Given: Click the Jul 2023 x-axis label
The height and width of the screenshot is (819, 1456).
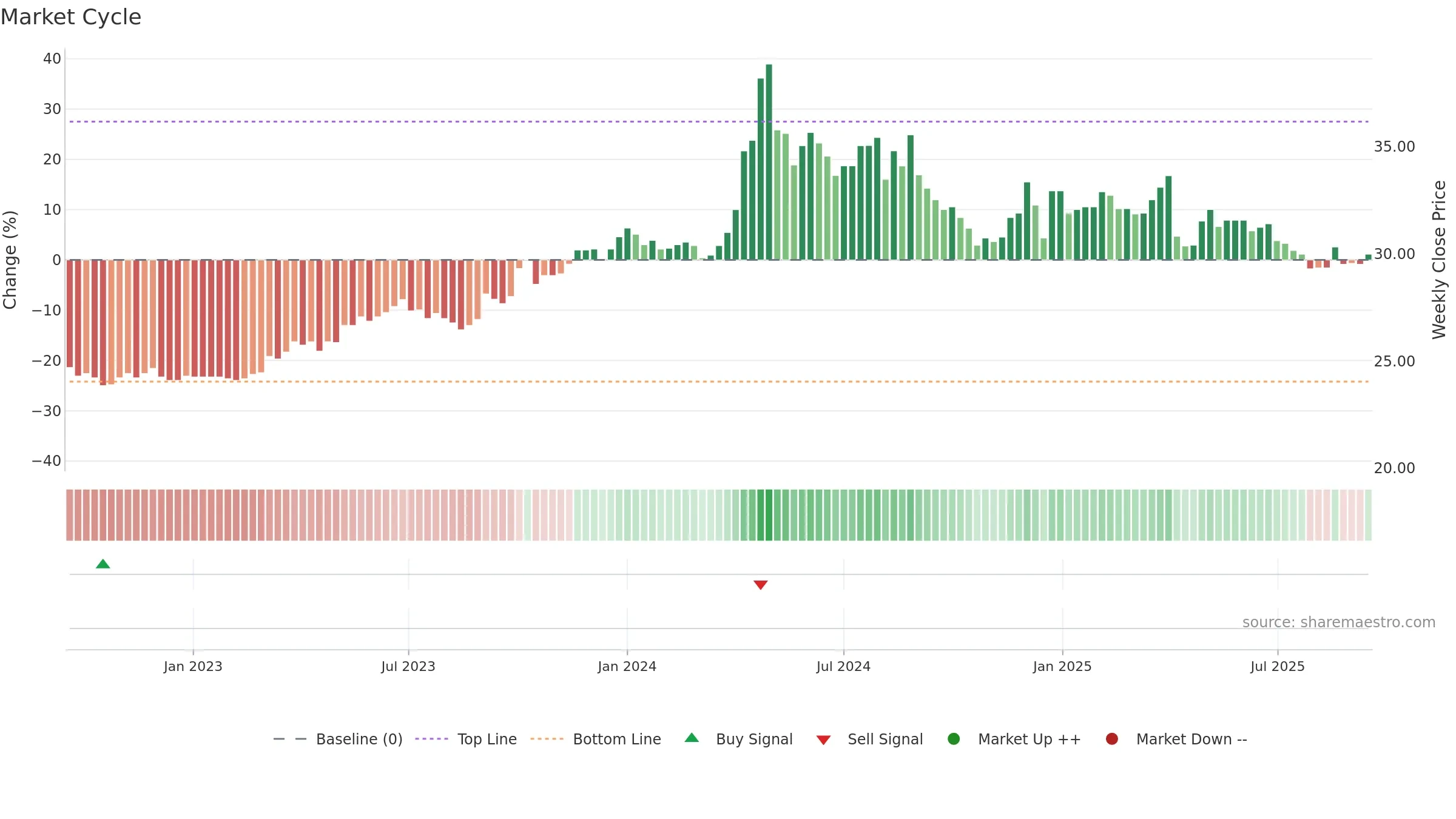Looking at the screenshot, I should click(408, 667).
